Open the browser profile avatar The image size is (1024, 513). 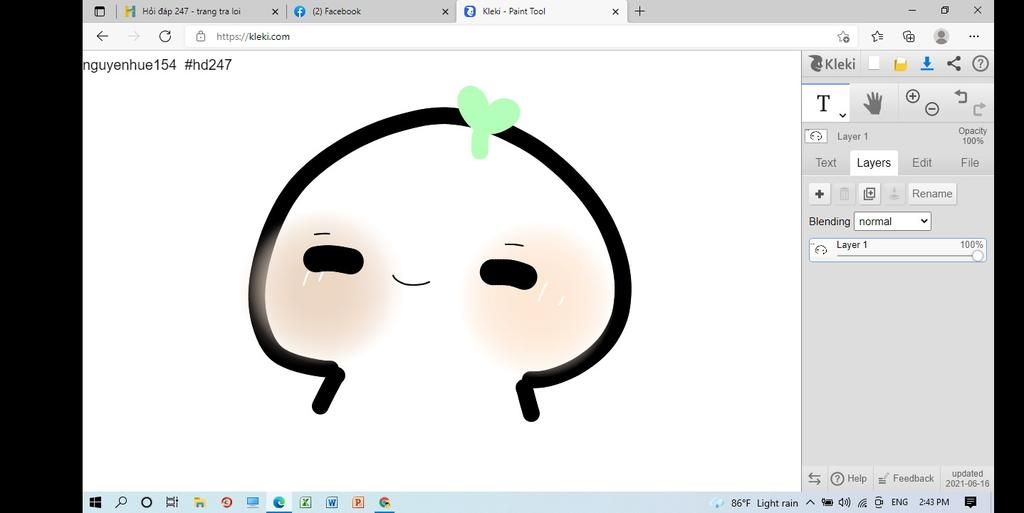(941, 37)
